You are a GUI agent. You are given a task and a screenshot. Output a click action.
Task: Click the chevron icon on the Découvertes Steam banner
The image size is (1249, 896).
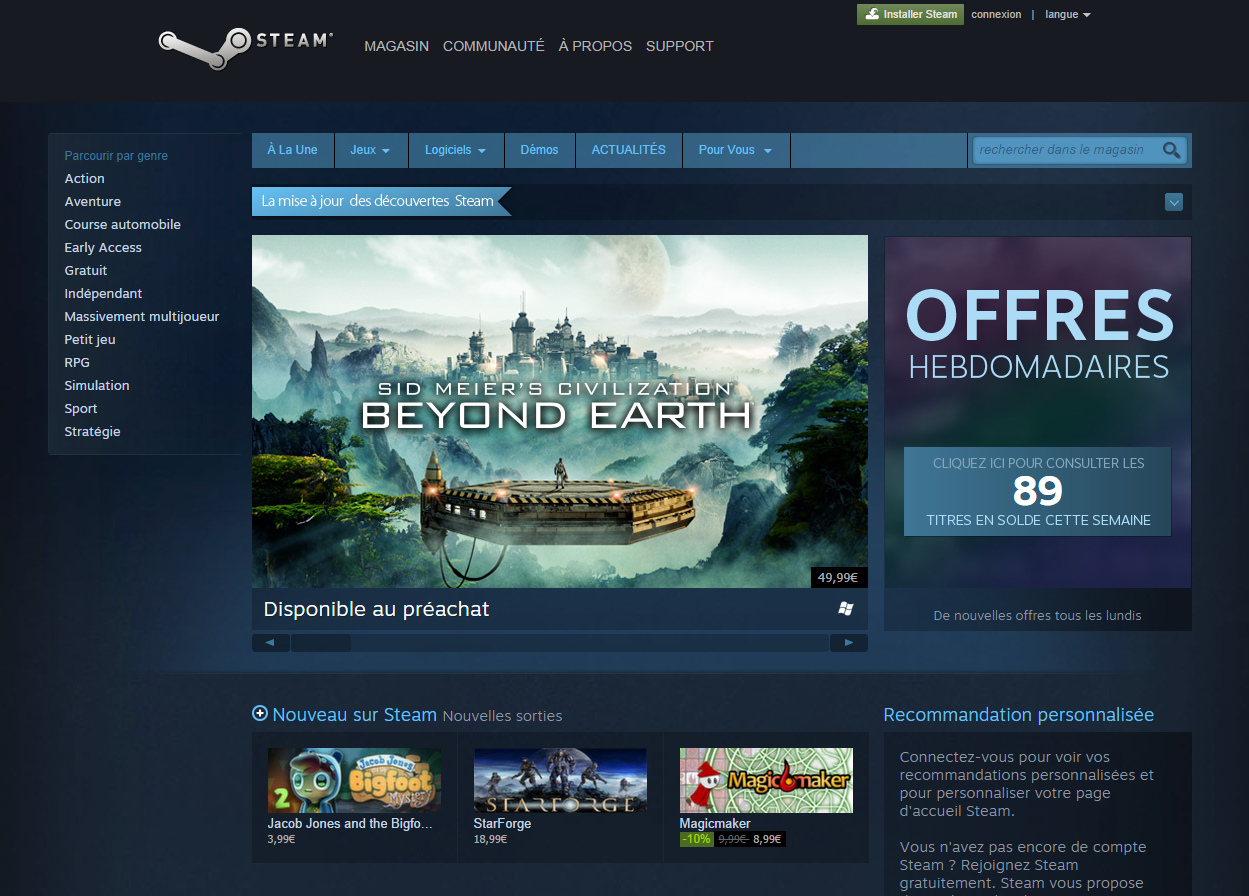point(1173,201)
